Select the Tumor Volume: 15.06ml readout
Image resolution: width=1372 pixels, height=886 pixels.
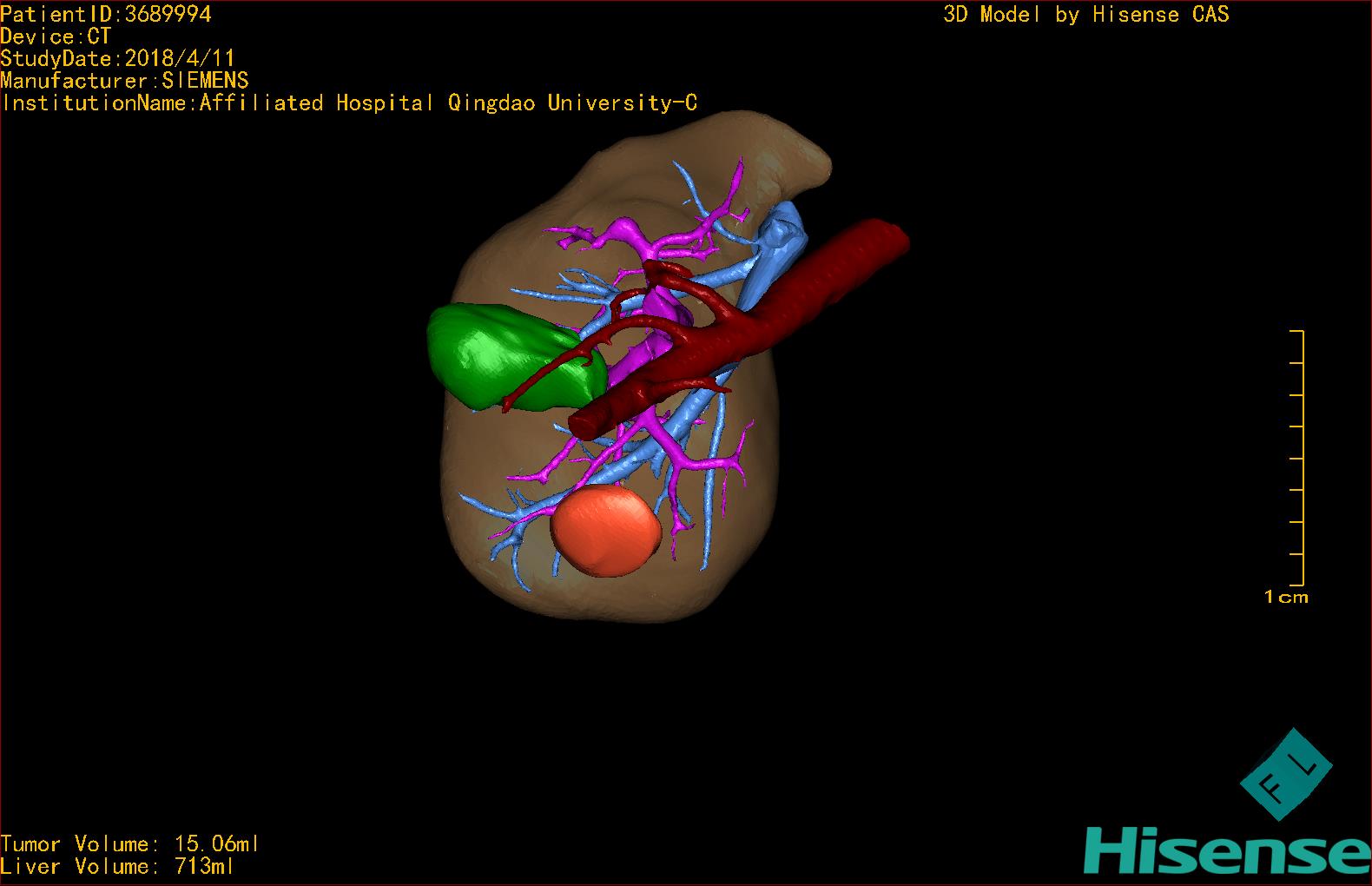click(x=130, y=844)
